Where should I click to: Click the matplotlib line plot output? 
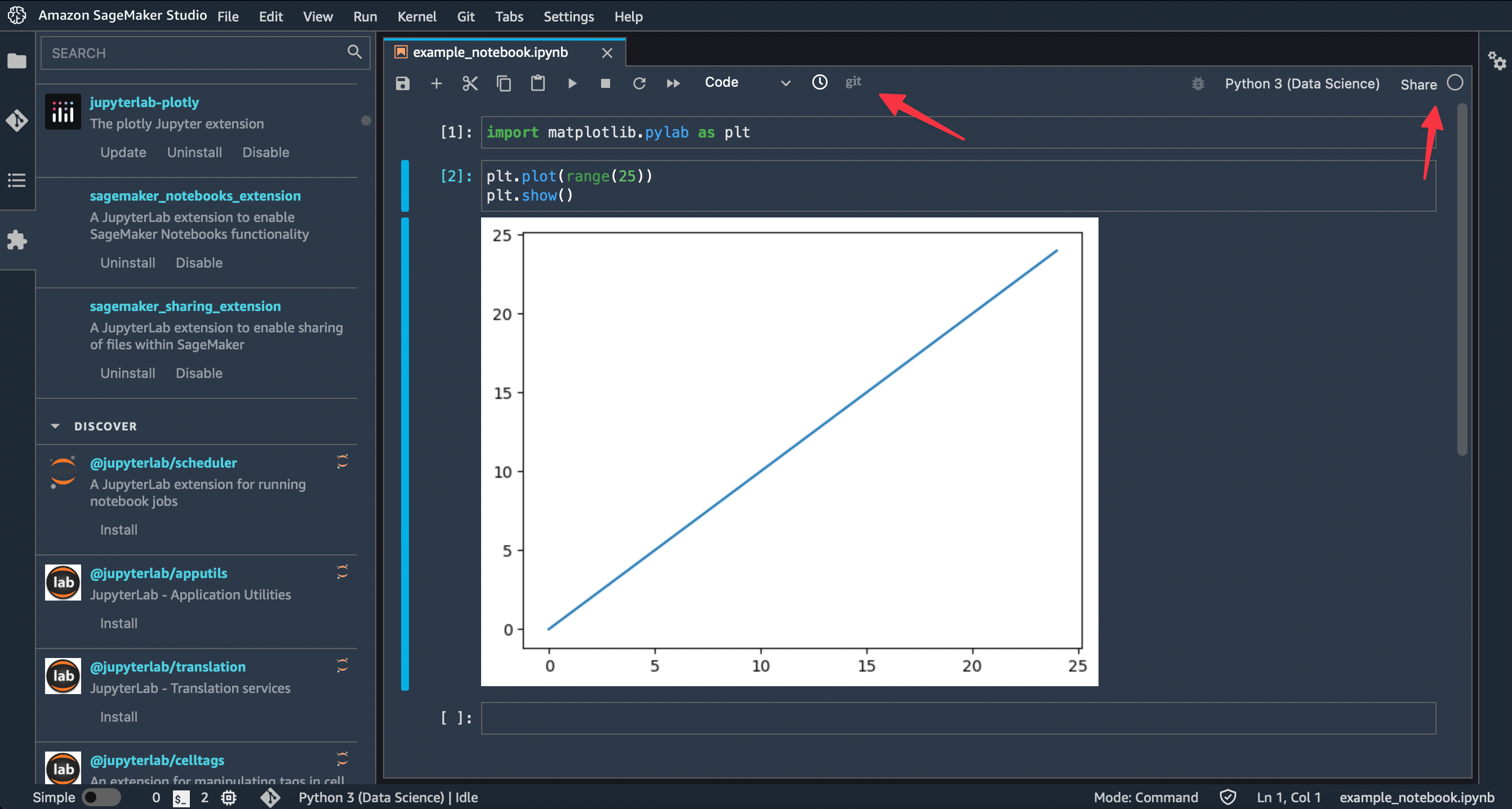[789, 451]
